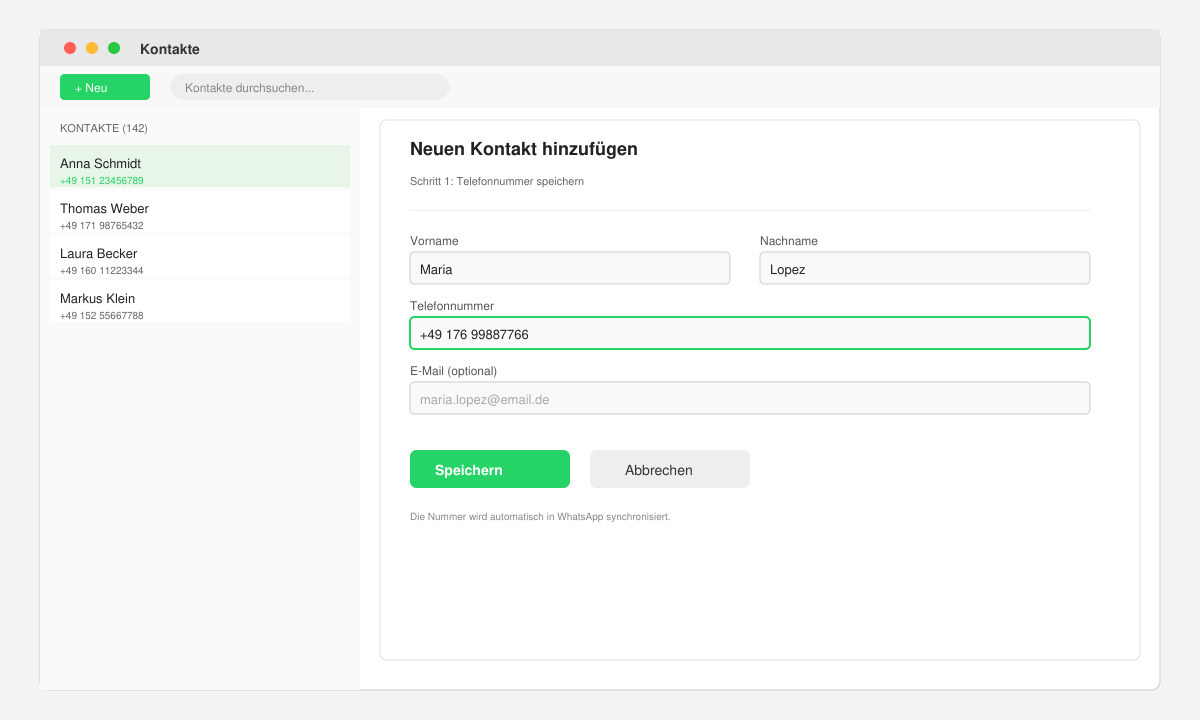Choose Markus Klein from the list
Image resolution: width=1200 pixels, height=720 pixels.
200,302
